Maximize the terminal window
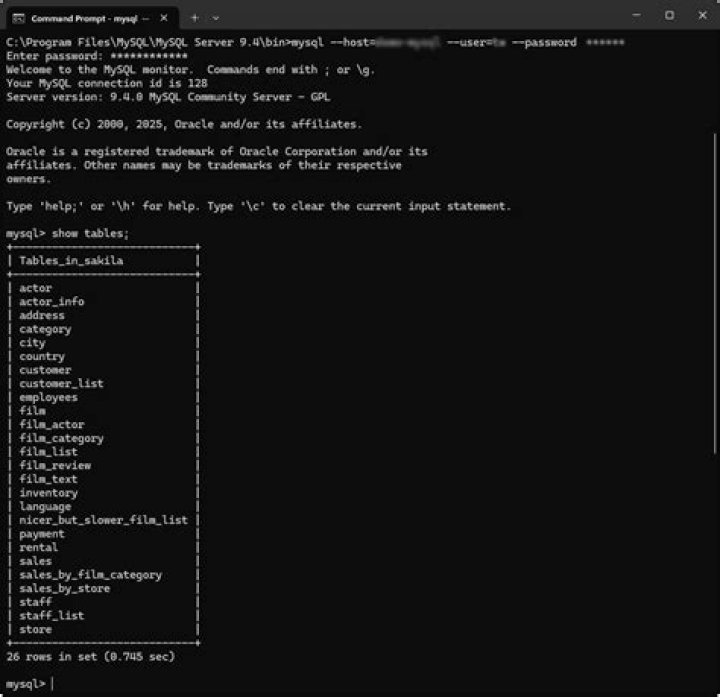The width and height of the screenshot is (720, 697). [669, 16]
